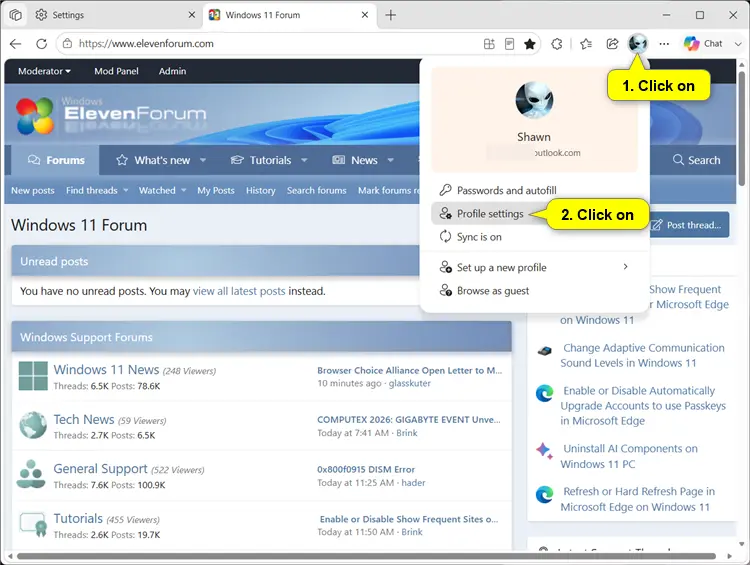Viewport: 750px width, 565px height.
Task: Open a new tab with plus button
Action: point(391,15)
